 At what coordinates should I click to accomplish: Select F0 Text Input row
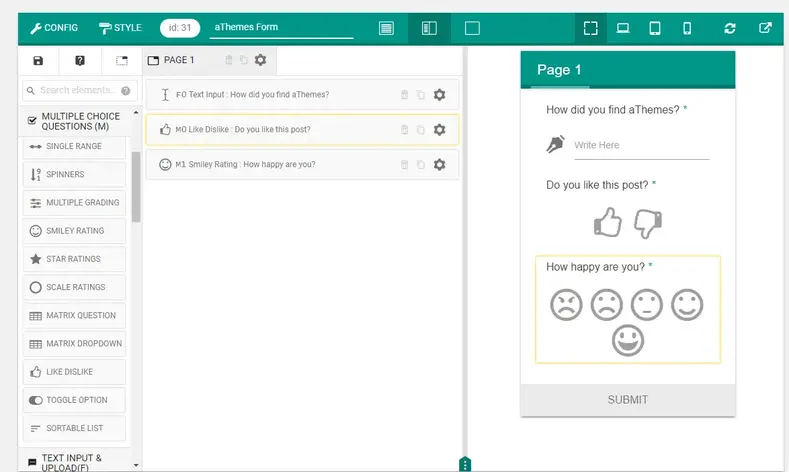302,95
